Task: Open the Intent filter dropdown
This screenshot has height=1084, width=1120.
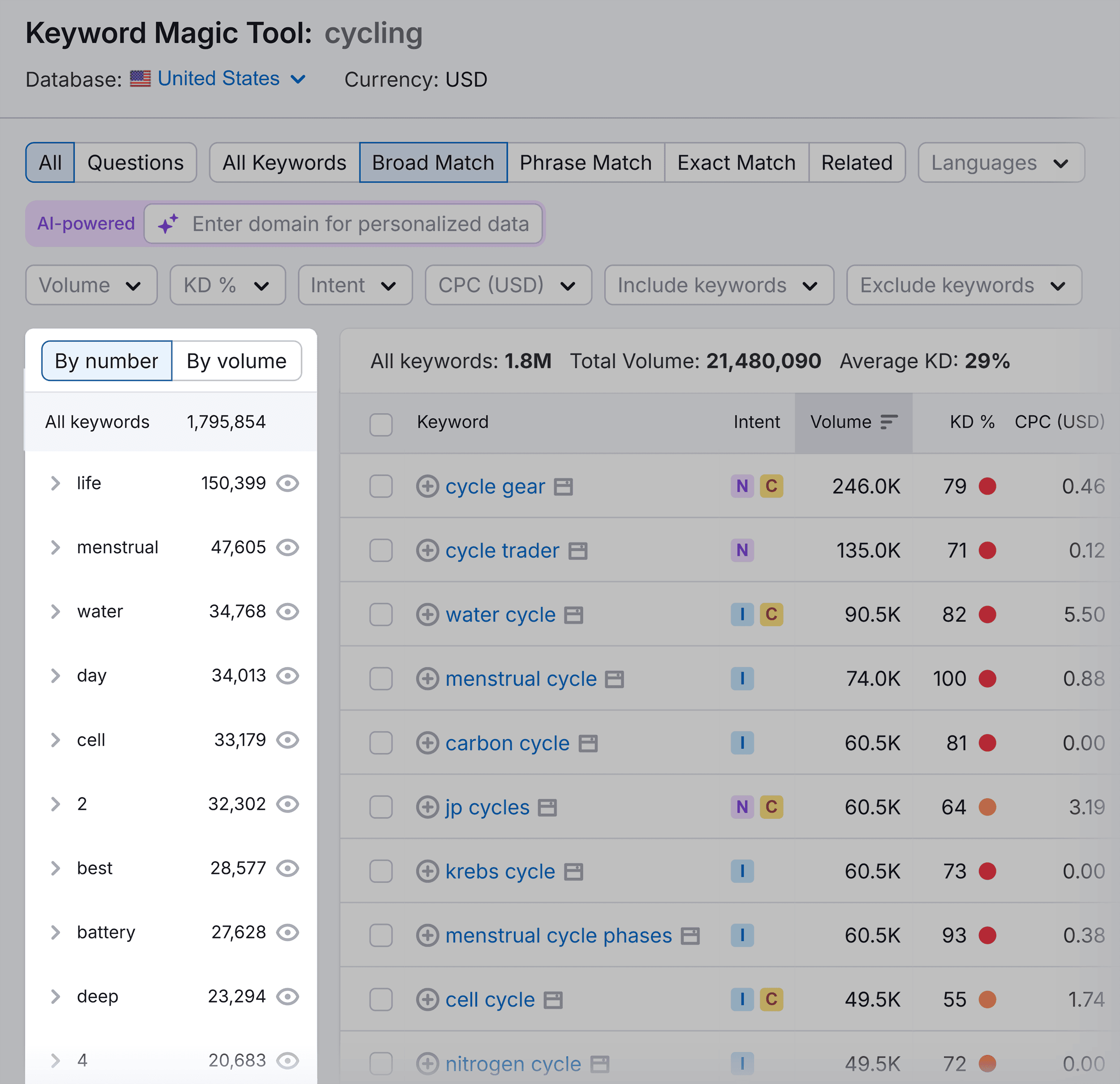Action: [355, 284]
